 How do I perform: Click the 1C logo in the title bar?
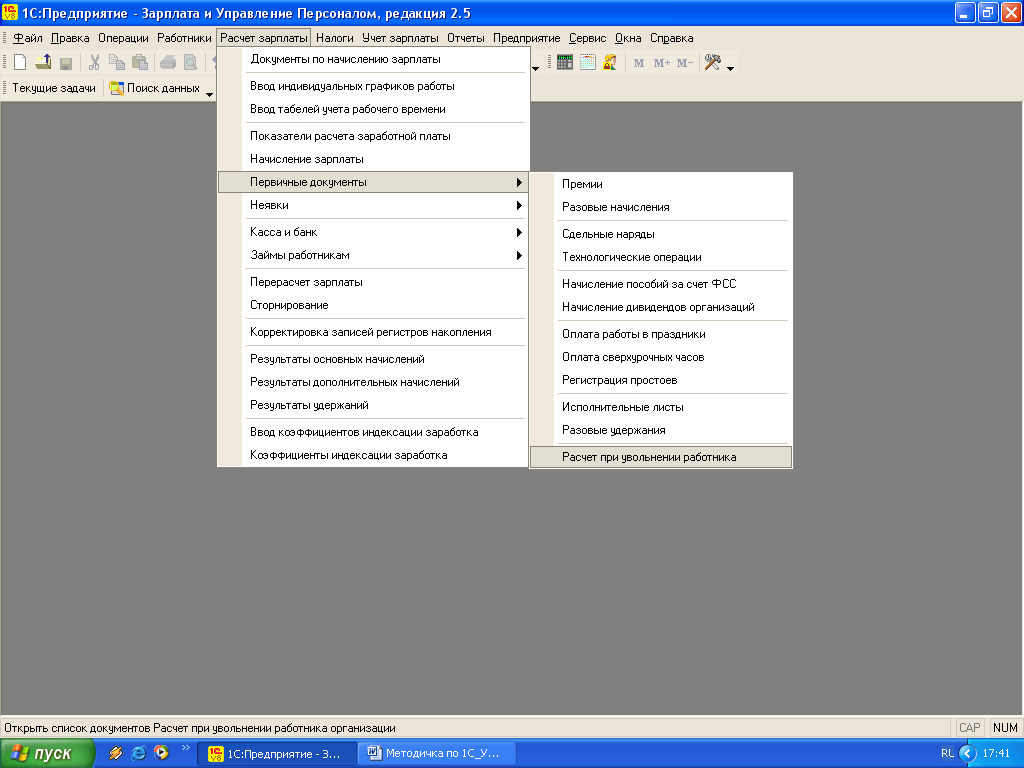coord(10,12)
